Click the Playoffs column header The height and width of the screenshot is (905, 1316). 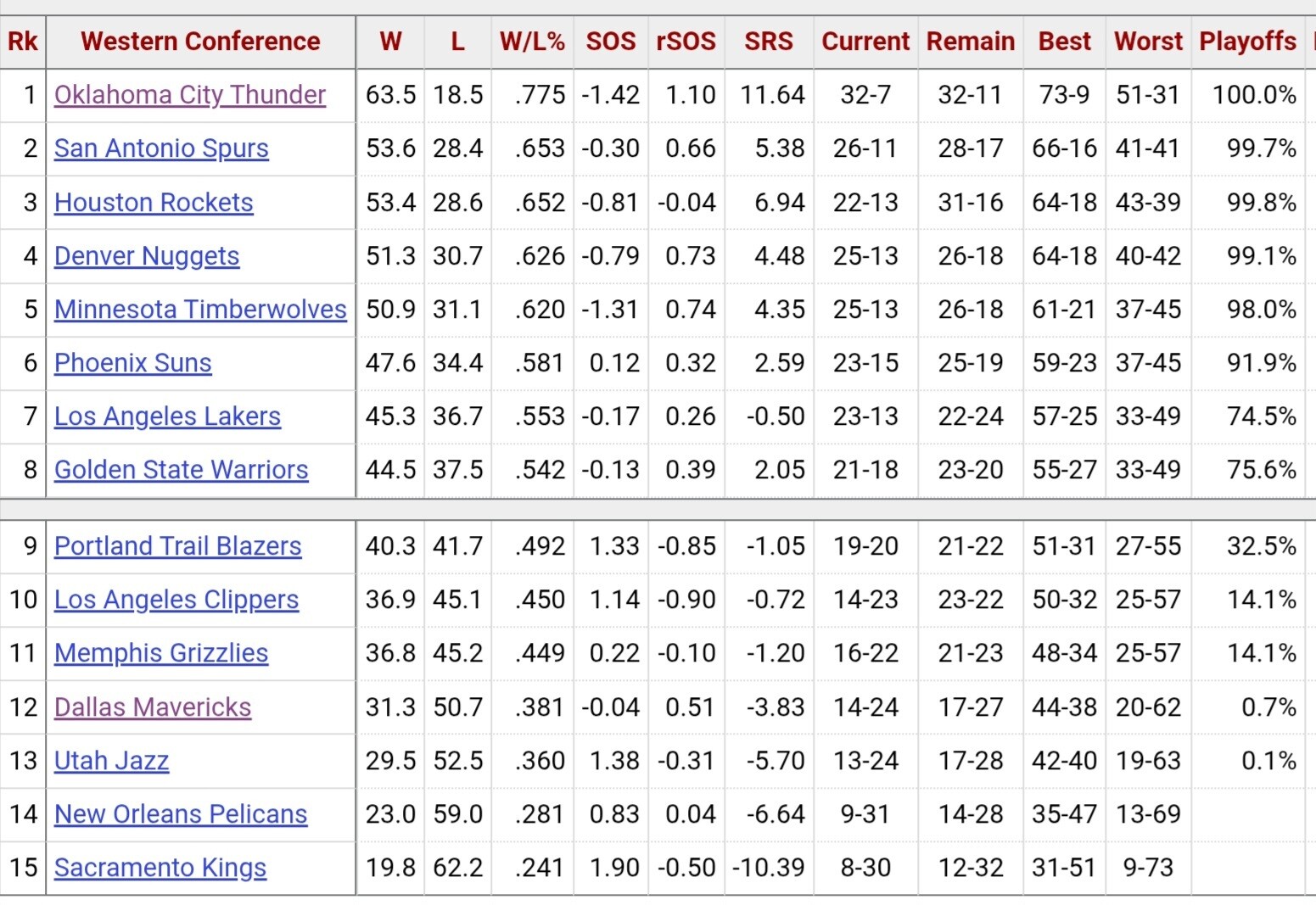click(x=1247, y=42)
